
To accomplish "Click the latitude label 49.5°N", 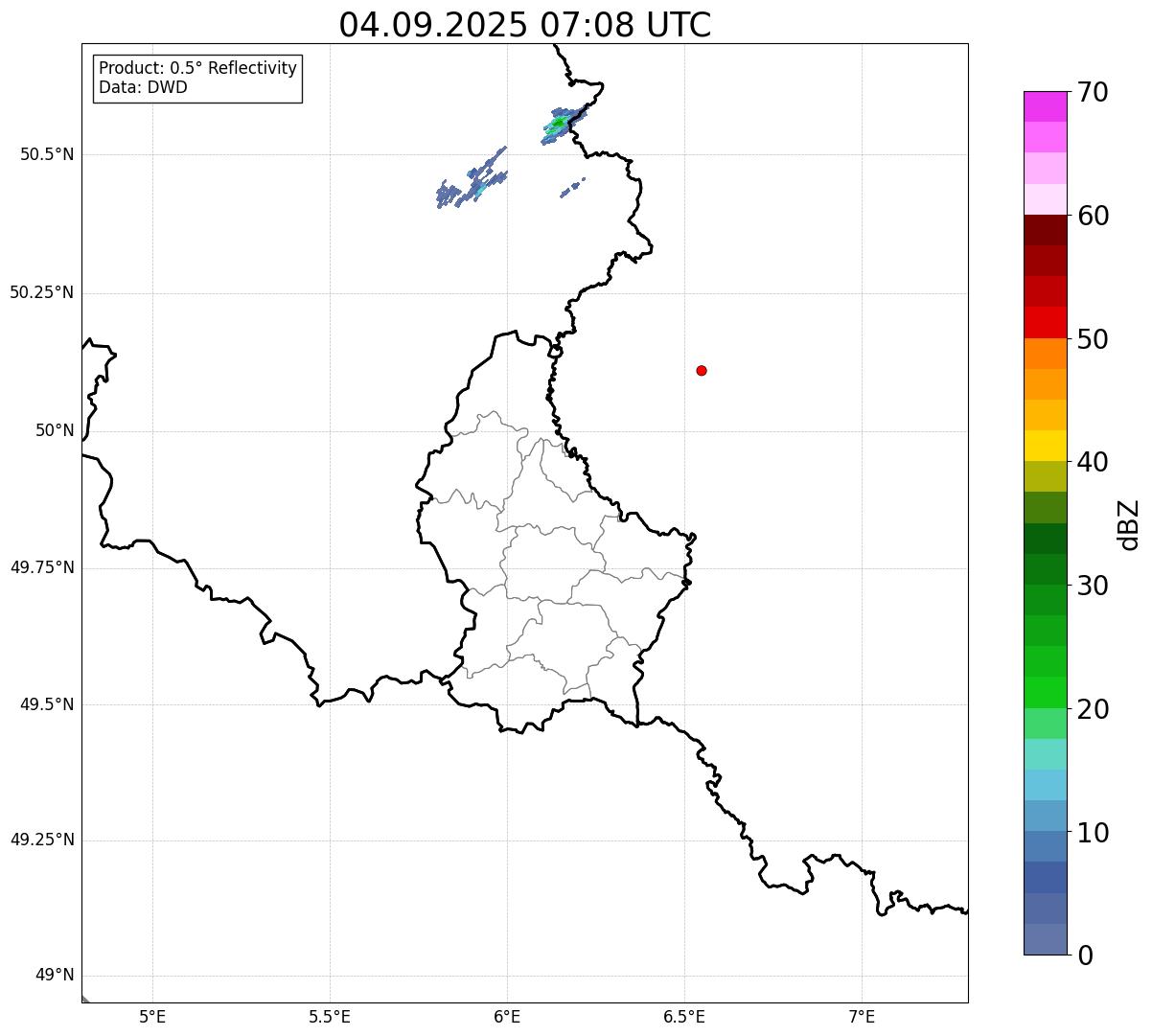I will 47,704.
